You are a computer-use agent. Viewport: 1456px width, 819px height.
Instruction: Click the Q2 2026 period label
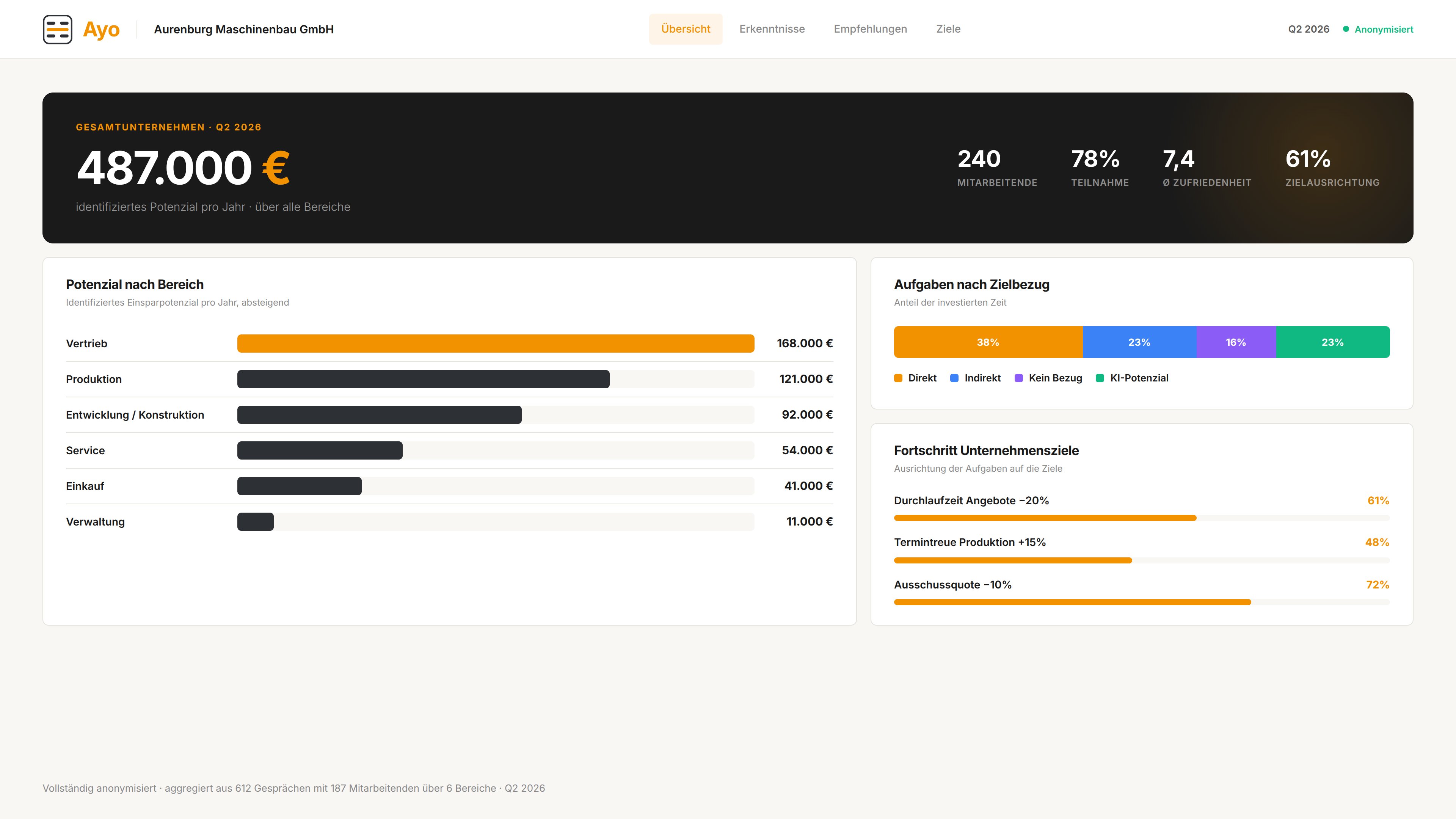(x=1309, y=30)
